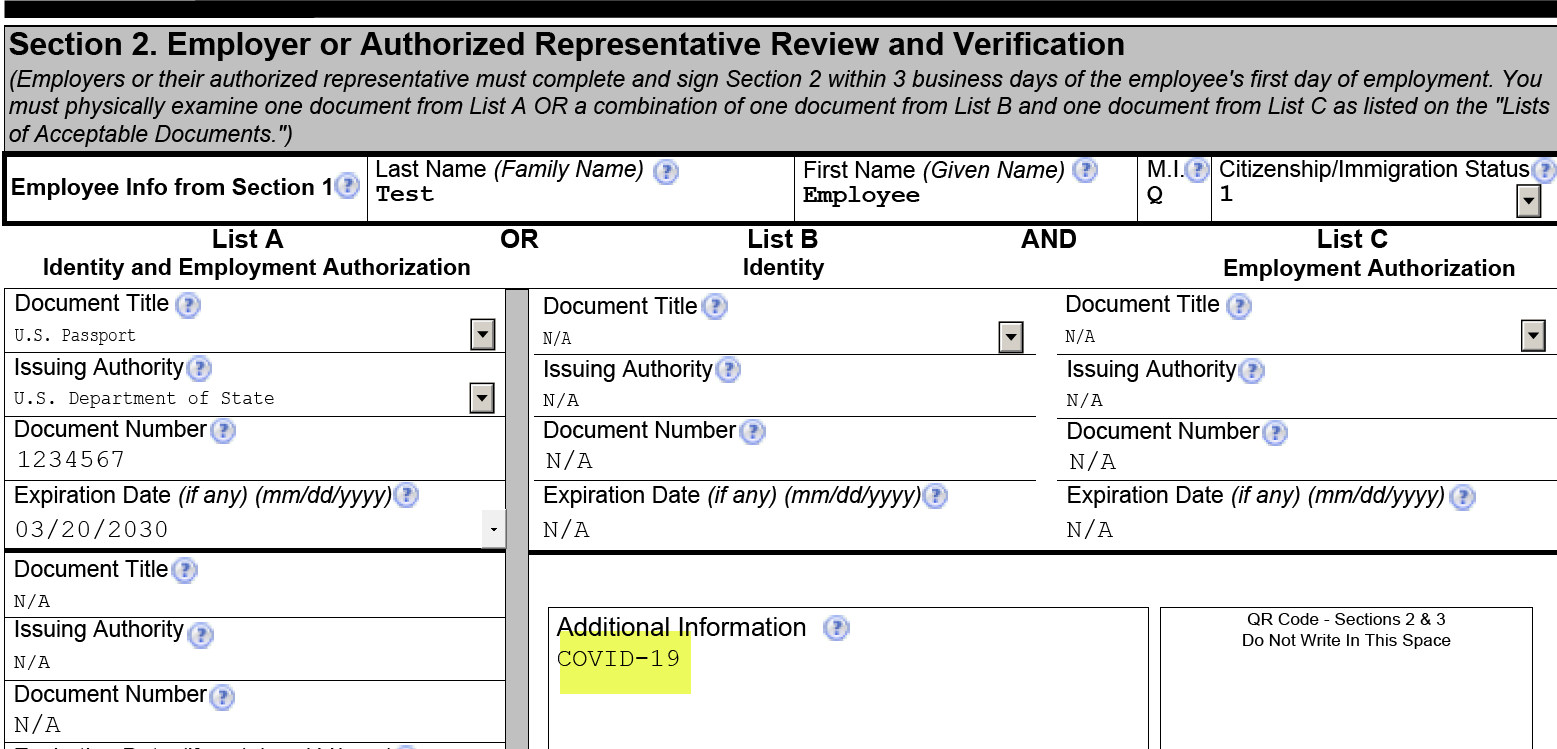Click the List B Document Title help icon

(715, 307)
